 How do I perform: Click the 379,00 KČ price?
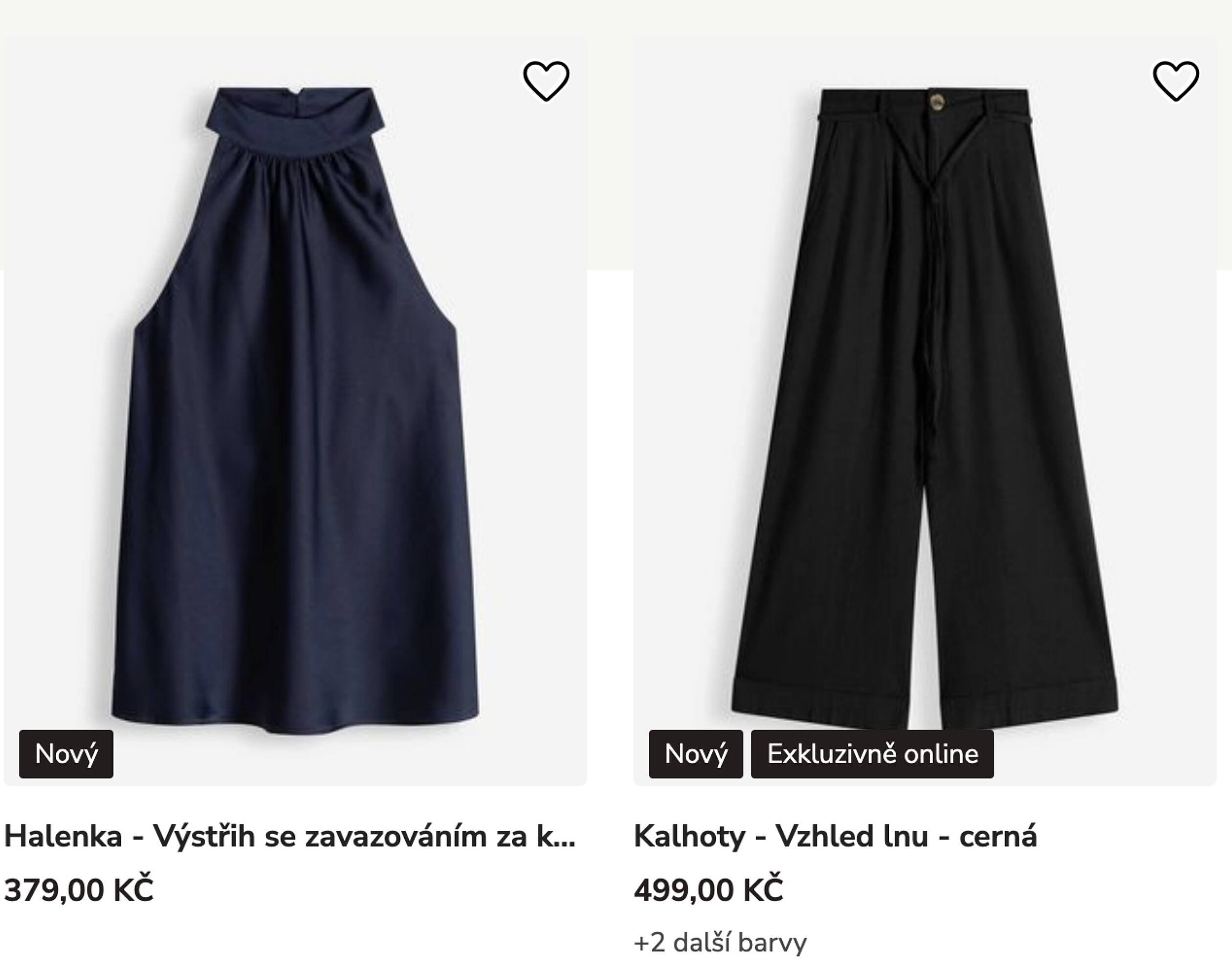click(x=79, y=890)
